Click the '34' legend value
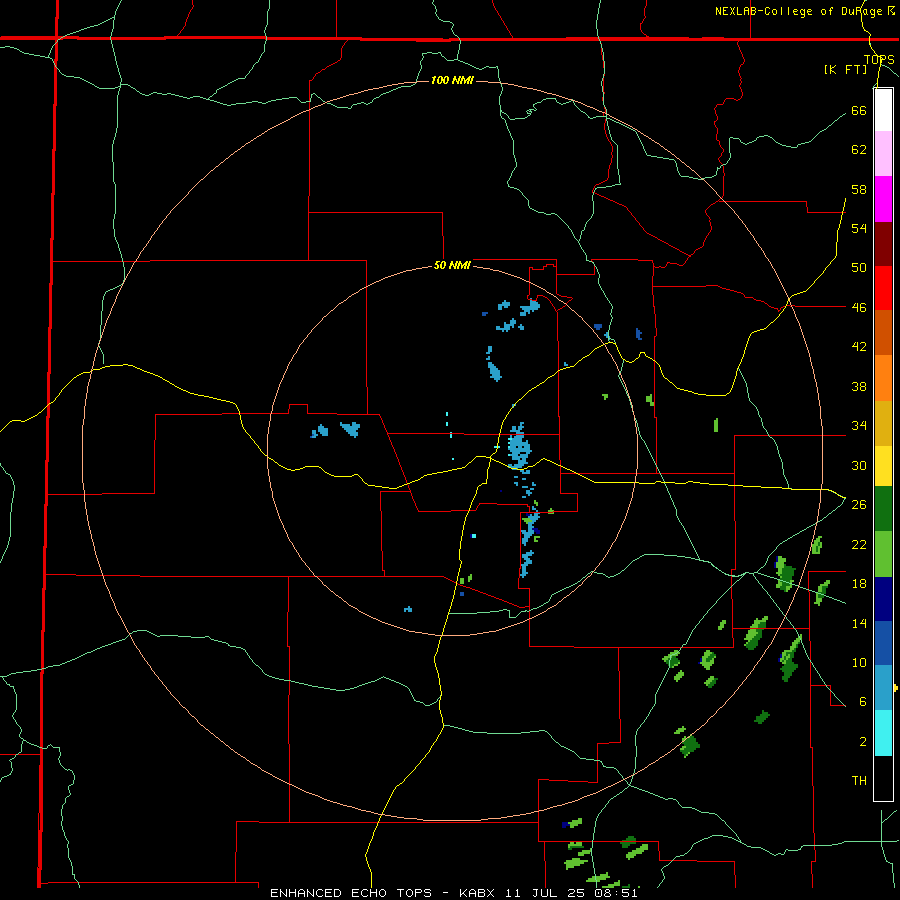900x900 pixels. coord(859,425)
